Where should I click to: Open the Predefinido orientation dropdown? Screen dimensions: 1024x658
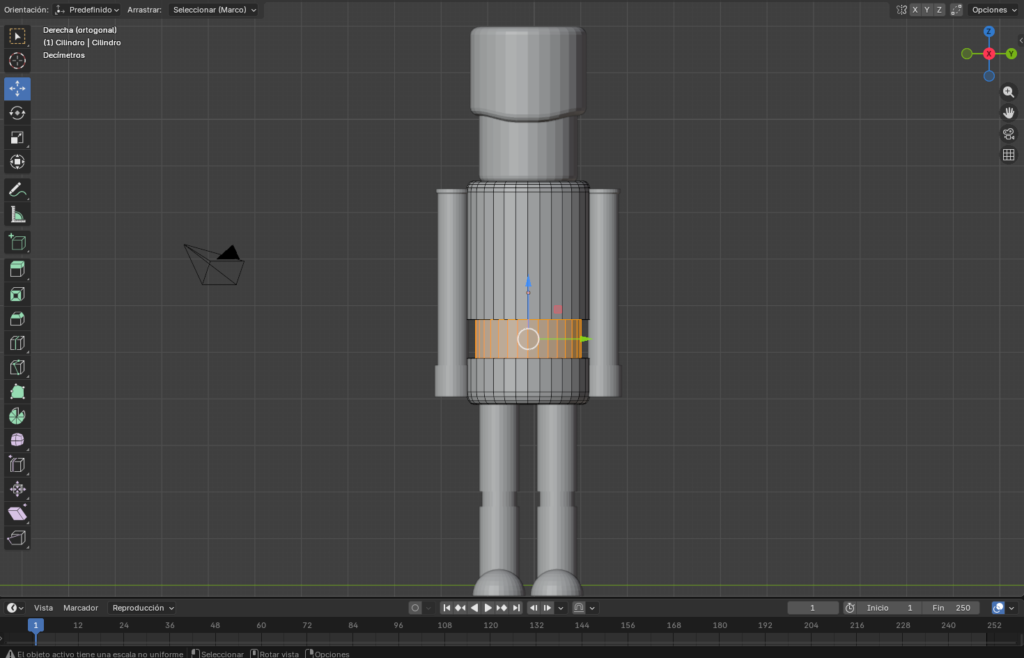pos(88,9)
